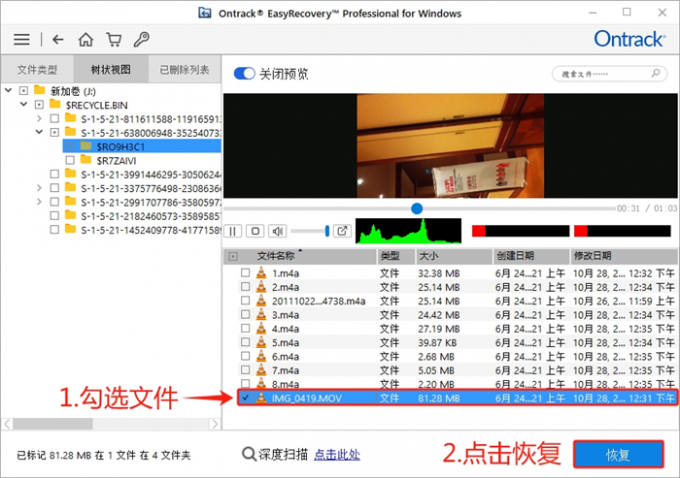680x478 pixels.
Task: Check the $R7ZAIVI folder checkbox
Action: pyautogui.click(x=70, y=160)
